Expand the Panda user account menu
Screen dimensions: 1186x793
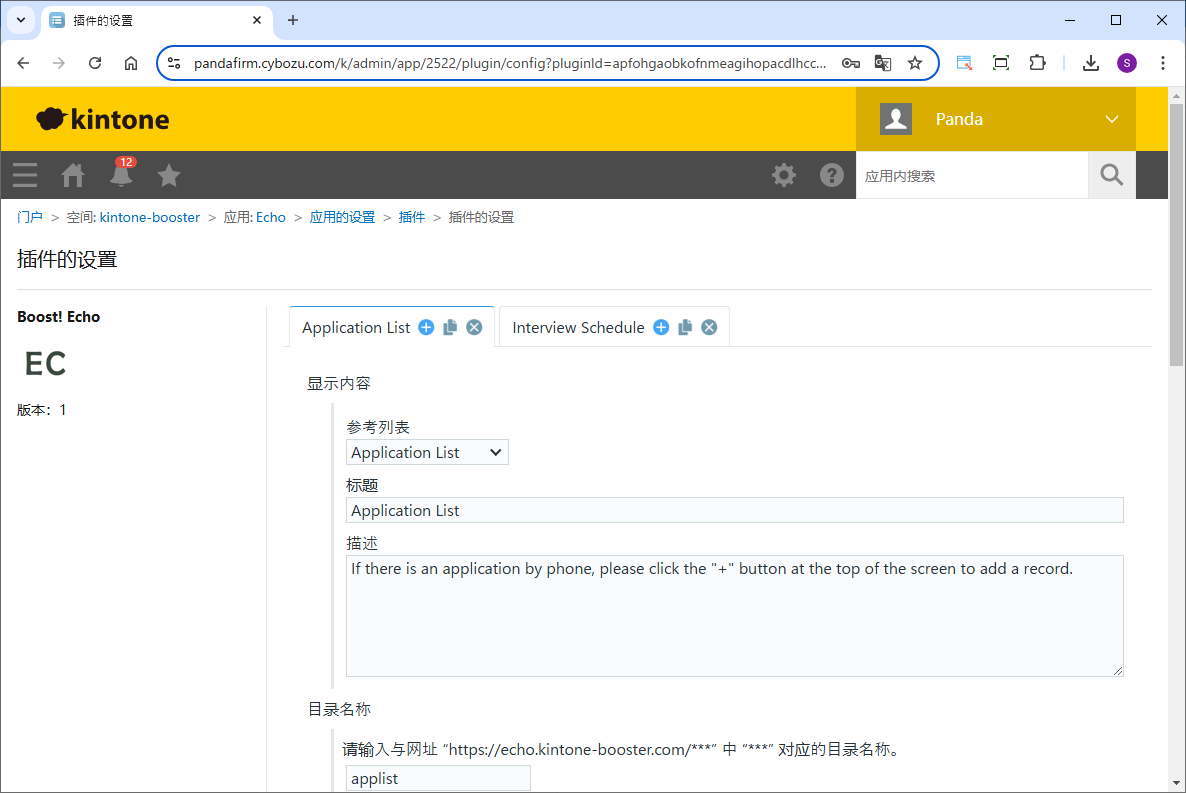coord(1112,119)
